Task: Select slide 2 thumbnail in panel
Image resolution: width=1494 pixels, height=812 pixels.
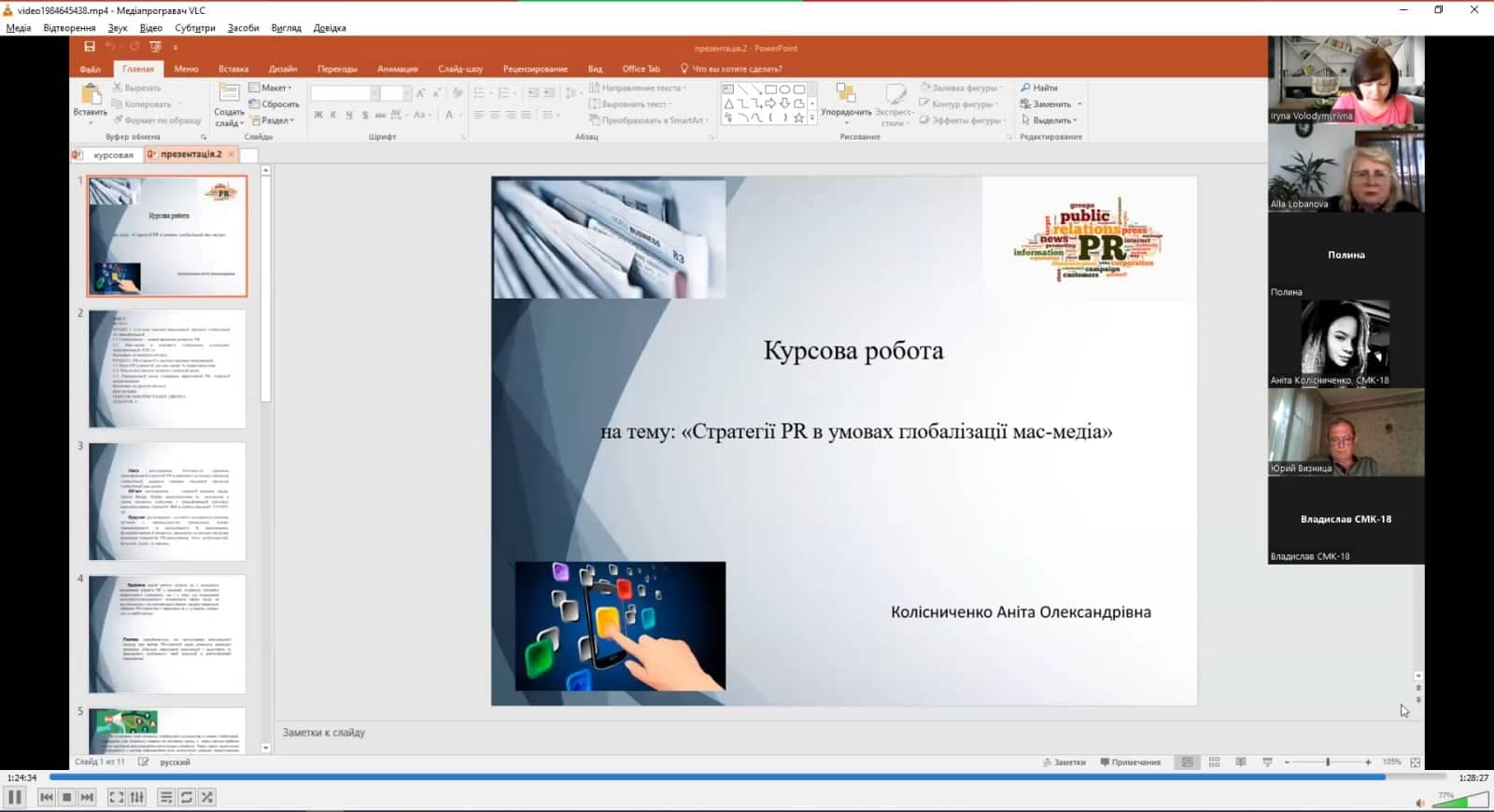Action: [167, 369]
